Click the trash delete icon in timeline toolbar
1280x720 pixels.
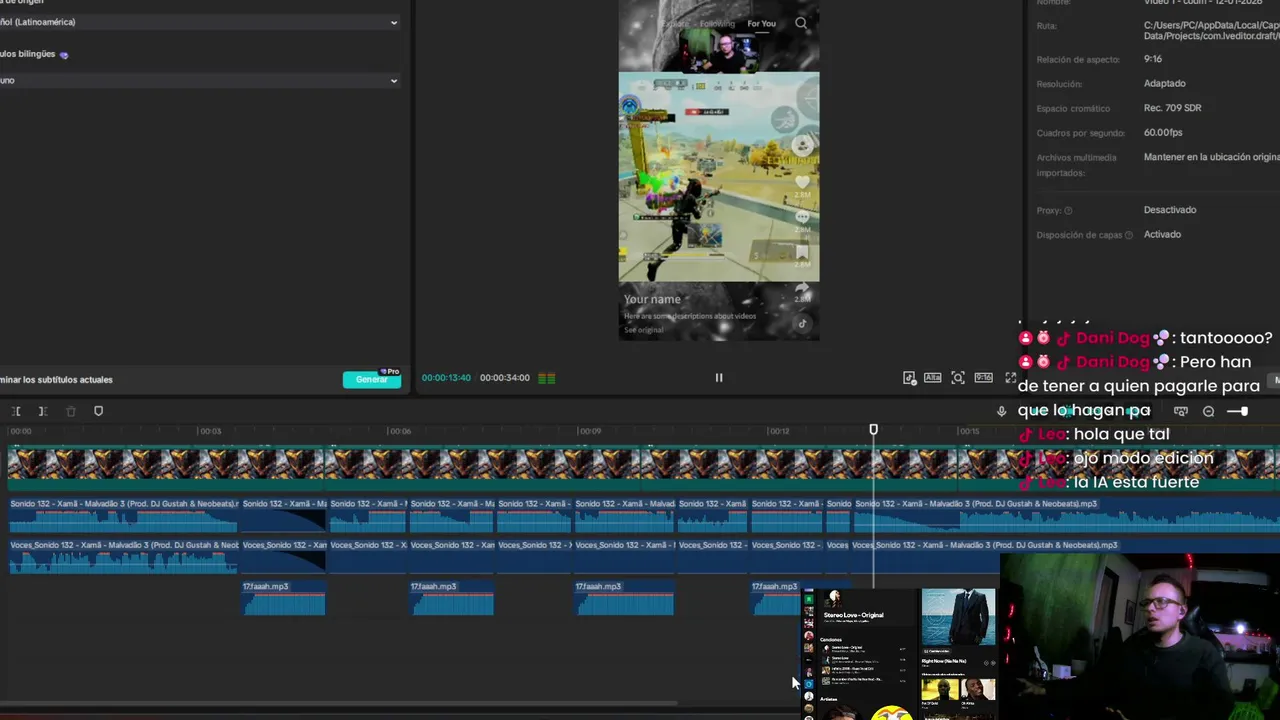tap(70, 411)
